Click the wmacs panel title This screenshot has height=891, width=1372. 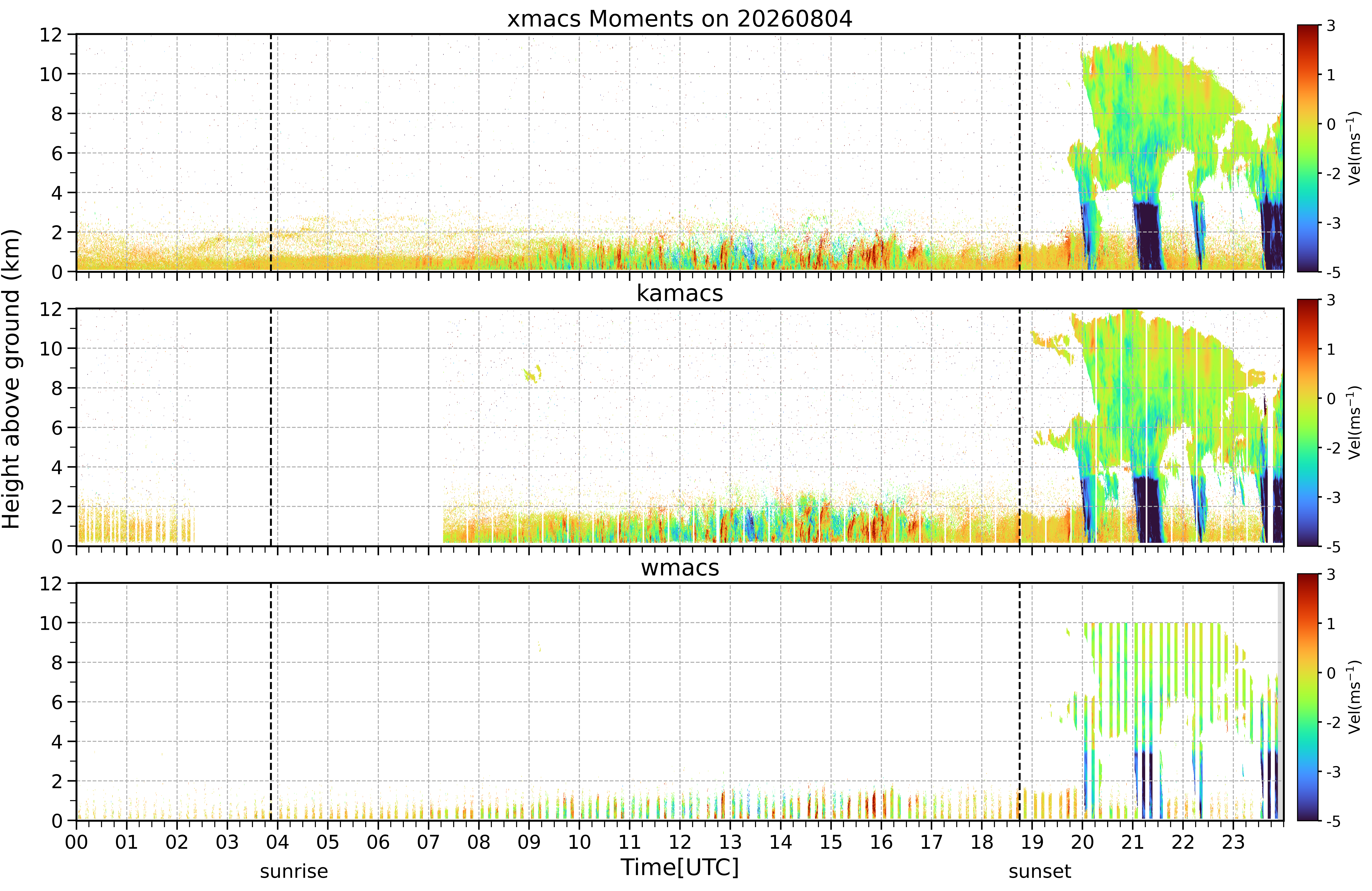[x=680, y=568]
